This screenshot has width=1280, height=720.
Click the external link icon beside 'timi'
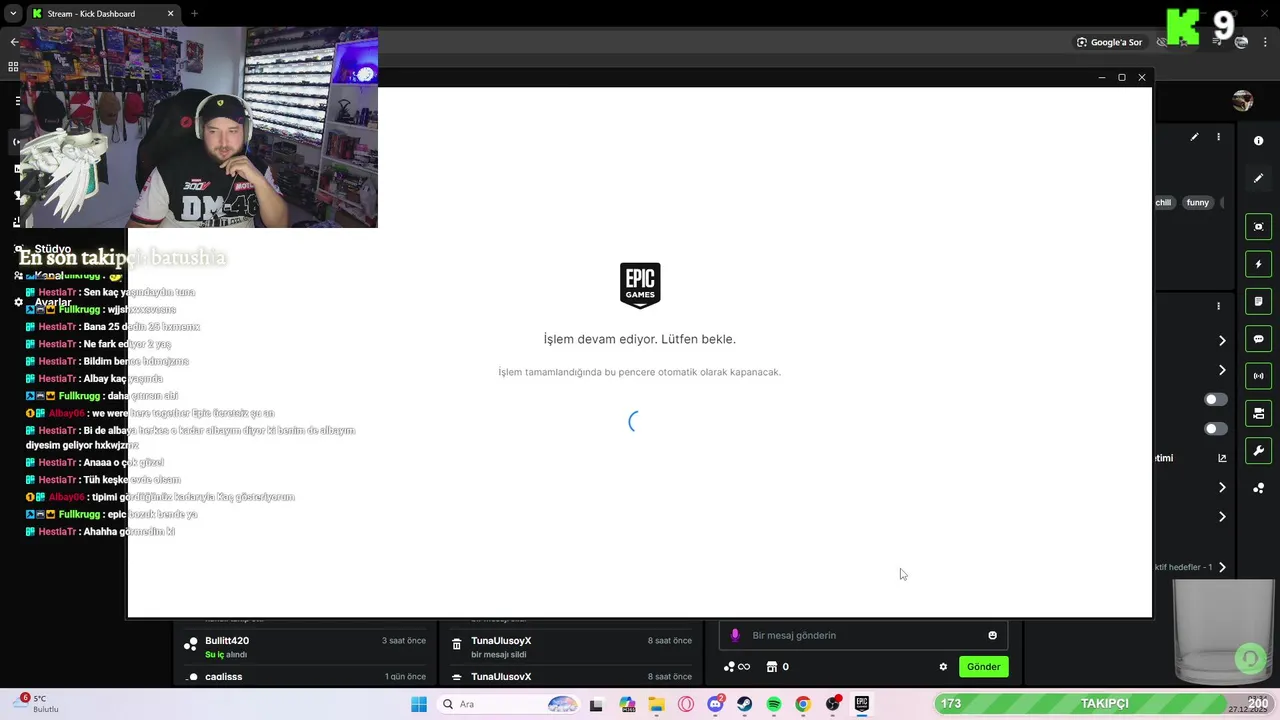point(1222,458)
